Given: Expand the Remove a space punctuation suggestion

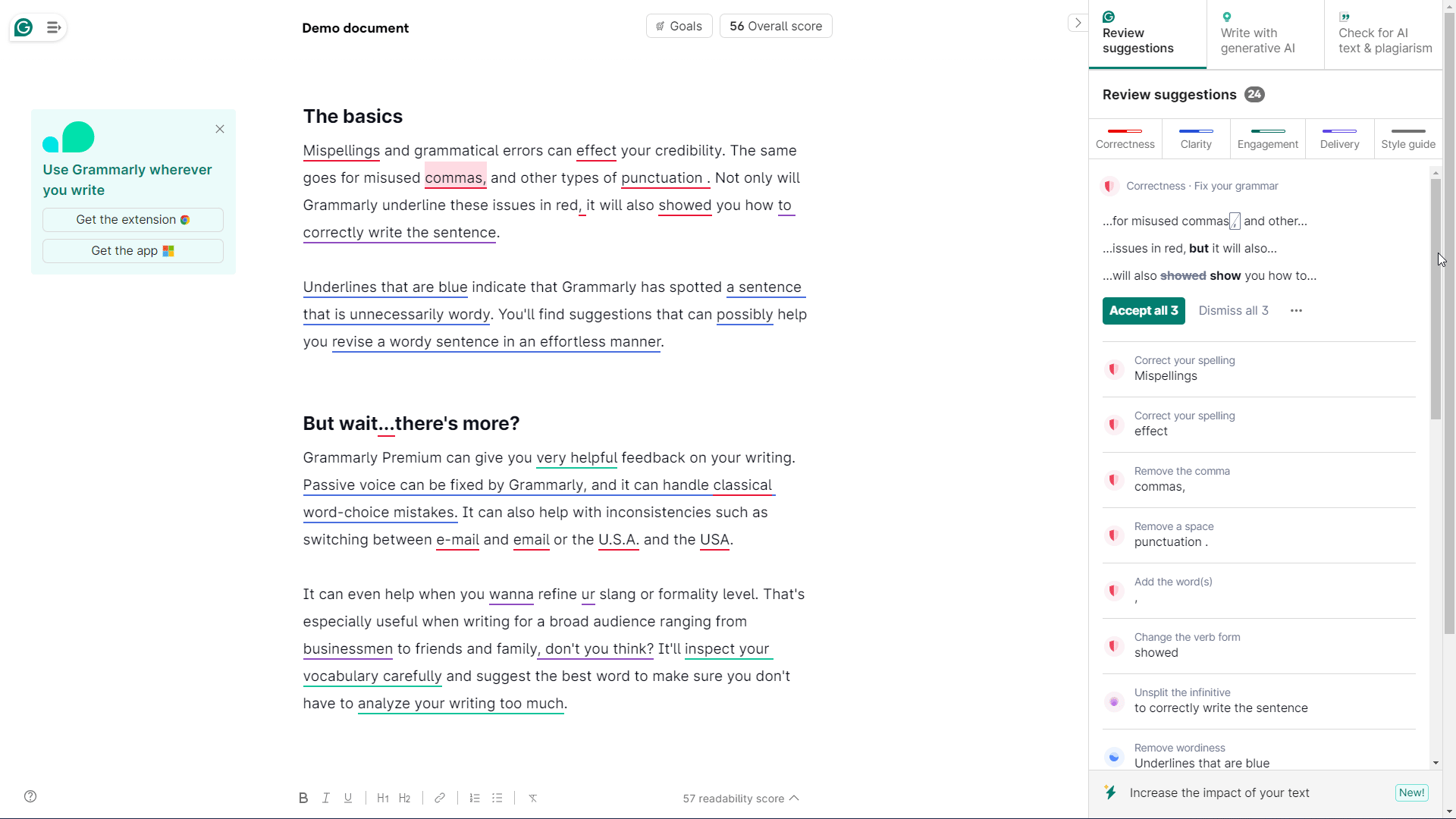Looking at the screenshot, I should (x=1259, y=535).
